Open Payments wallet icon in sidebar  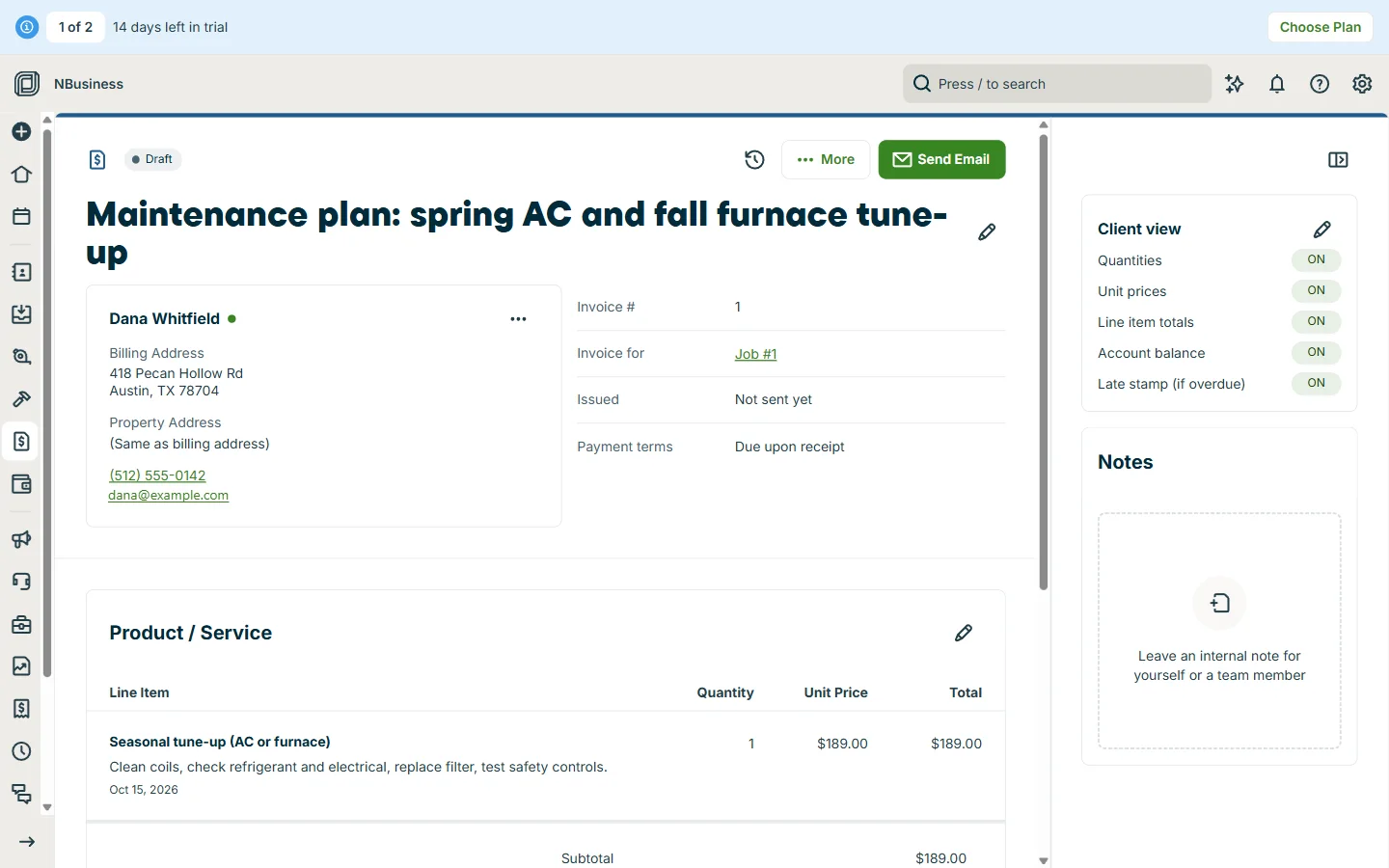(21, 484)
